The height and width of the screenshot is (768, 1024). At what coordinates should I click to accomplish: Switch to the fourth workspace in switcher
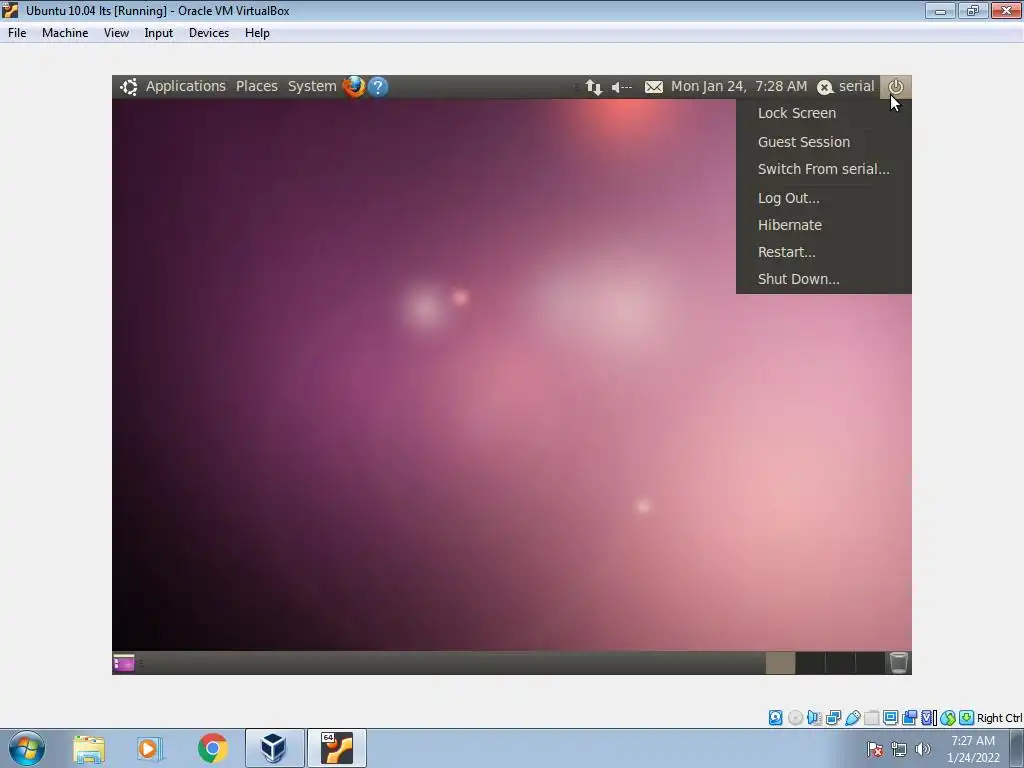pos(870,663)
